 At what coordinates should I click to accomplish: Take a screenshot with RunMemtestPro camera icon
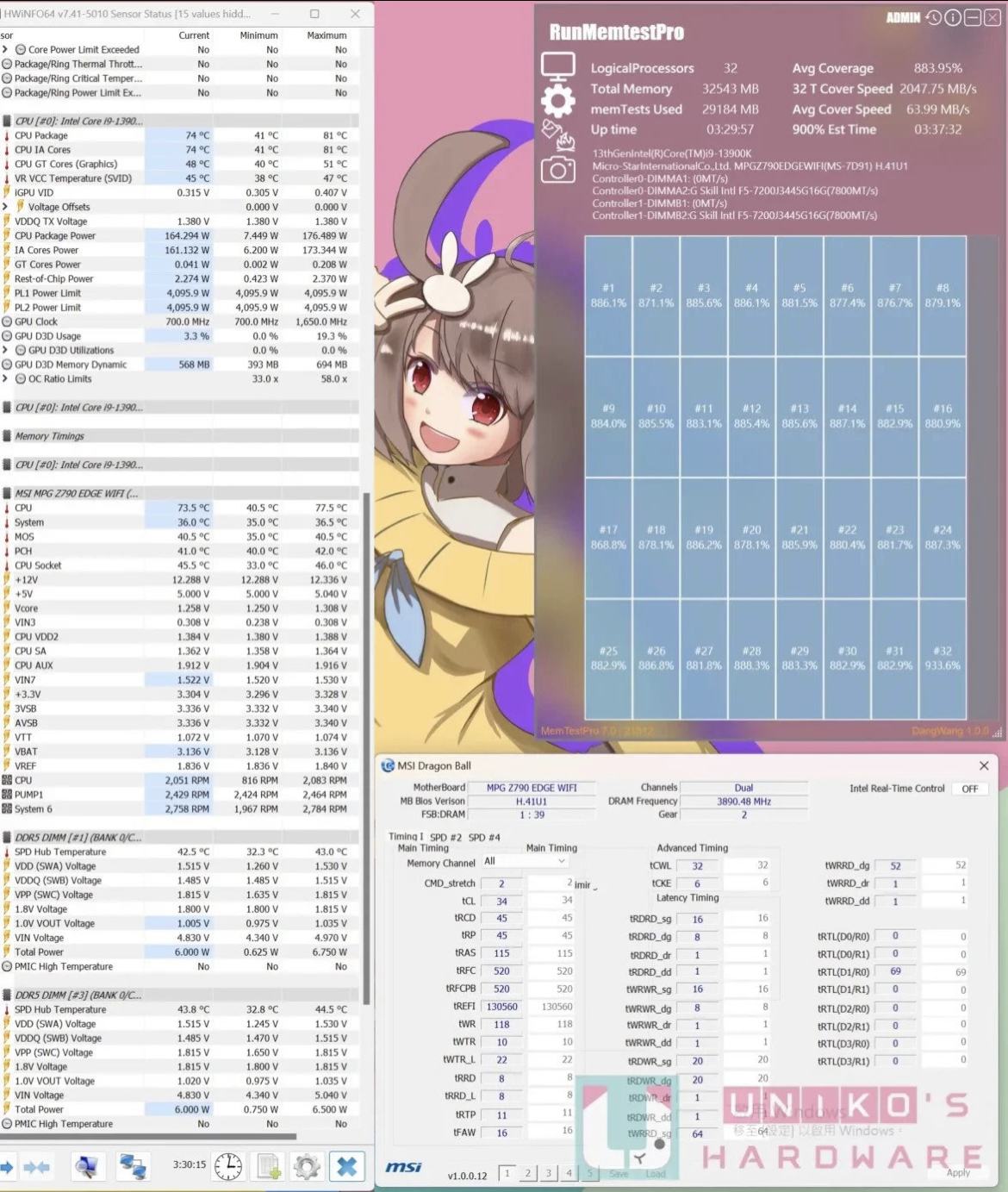click(x=557, y=170)
